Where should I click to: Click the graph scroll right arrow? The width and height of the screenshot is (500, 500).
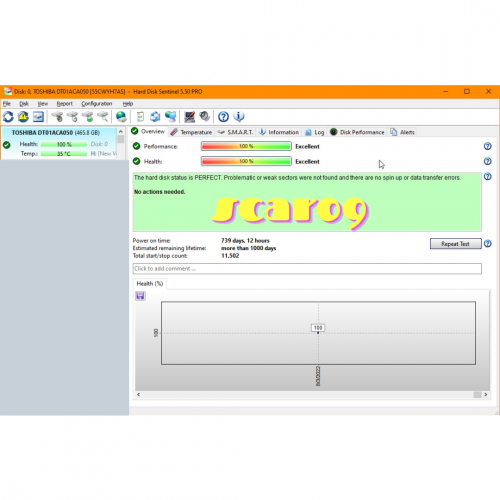coord(486,395)
